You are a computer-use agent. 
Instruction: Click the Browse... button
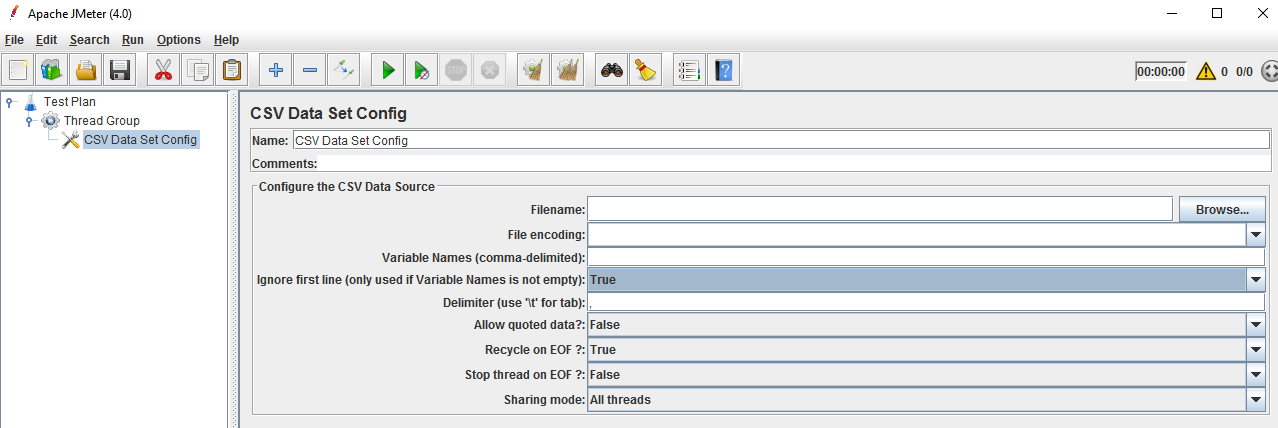point(1223,209)
